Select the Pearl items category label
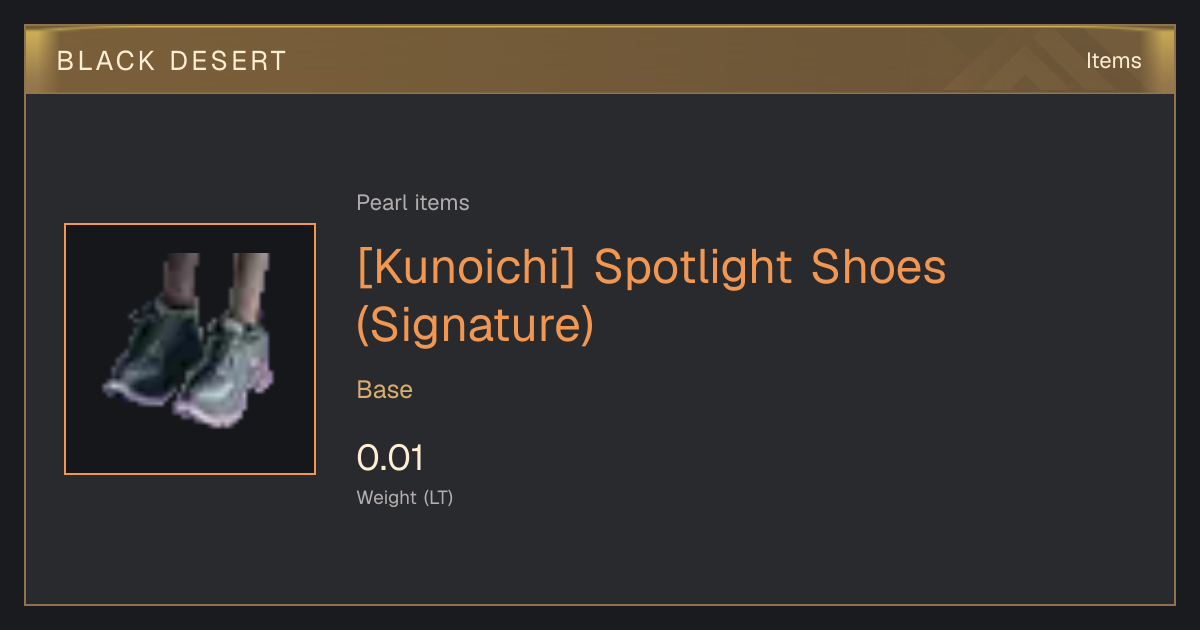The height and width of the screenshot is (630, 1200). [413, 203]
